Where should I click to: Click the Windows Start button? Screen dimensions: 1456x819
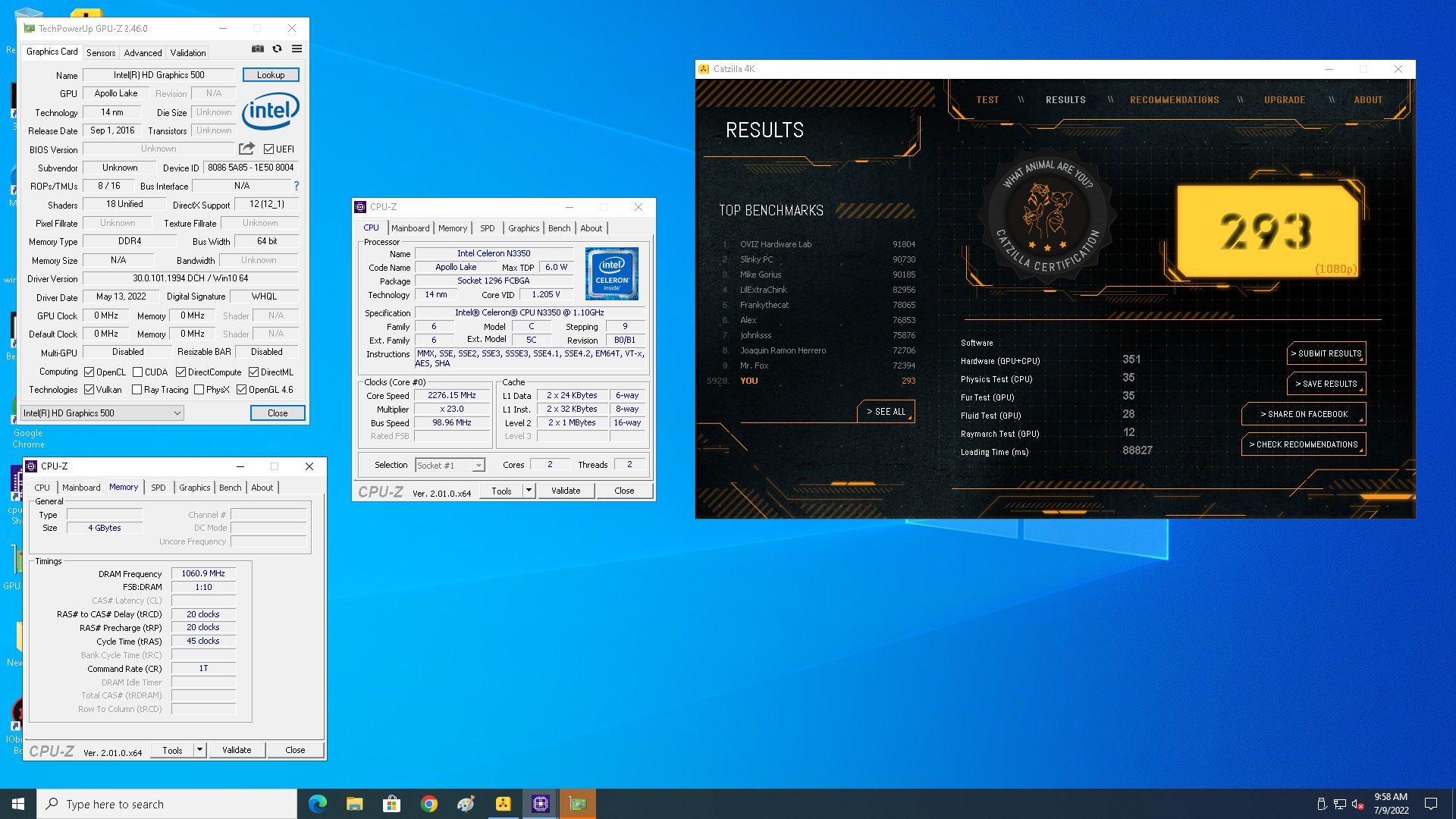click(18, 804)
